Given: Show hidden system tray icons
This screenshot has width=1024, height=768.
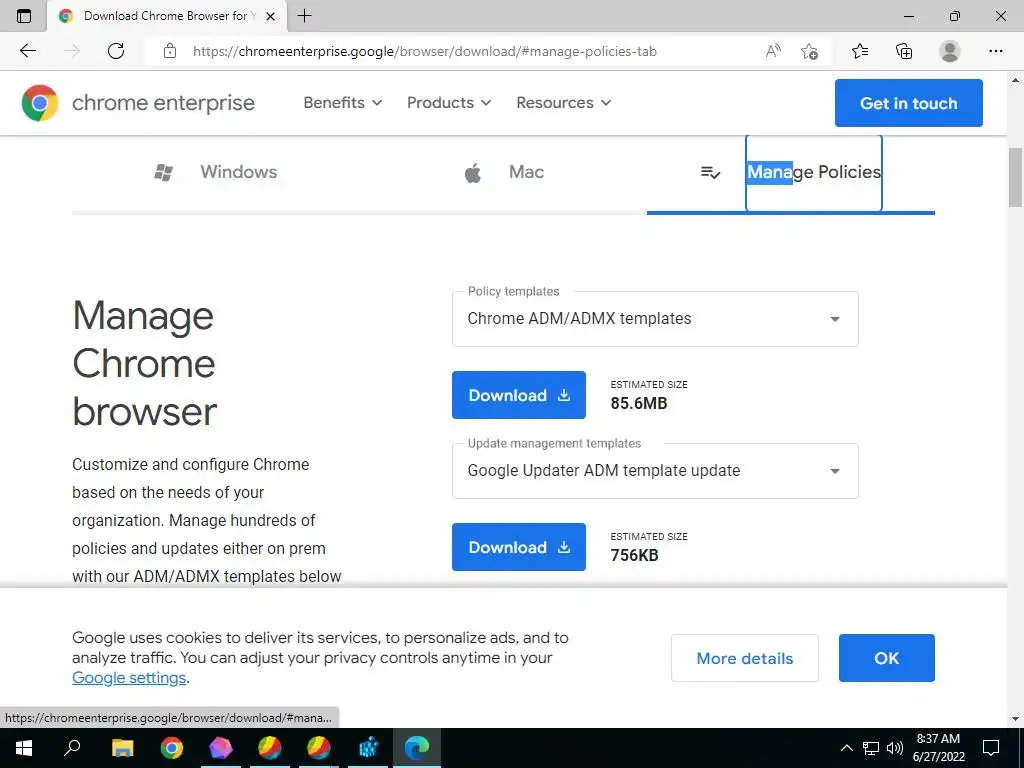Looking at the screenshot, I should pos(846,748).
